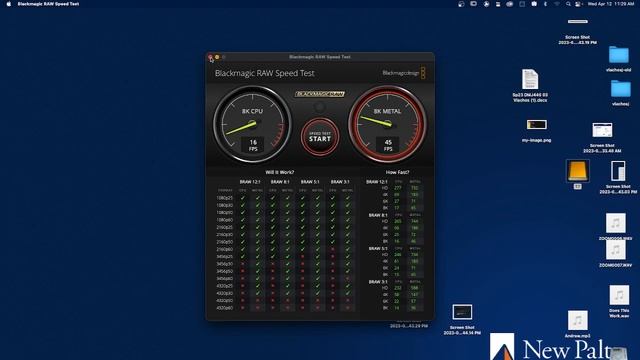Click the 8K CPU gauge dial
This screenshot has width=640, height=360.
tap(252, 124)
